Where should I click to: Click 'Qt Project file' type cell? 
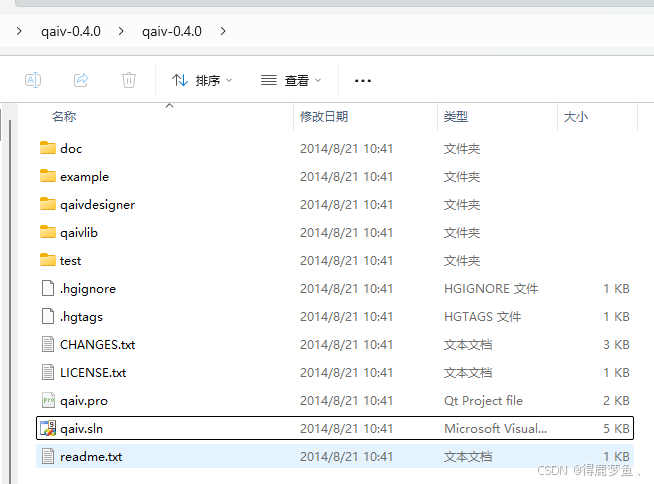tap(483, 401)
